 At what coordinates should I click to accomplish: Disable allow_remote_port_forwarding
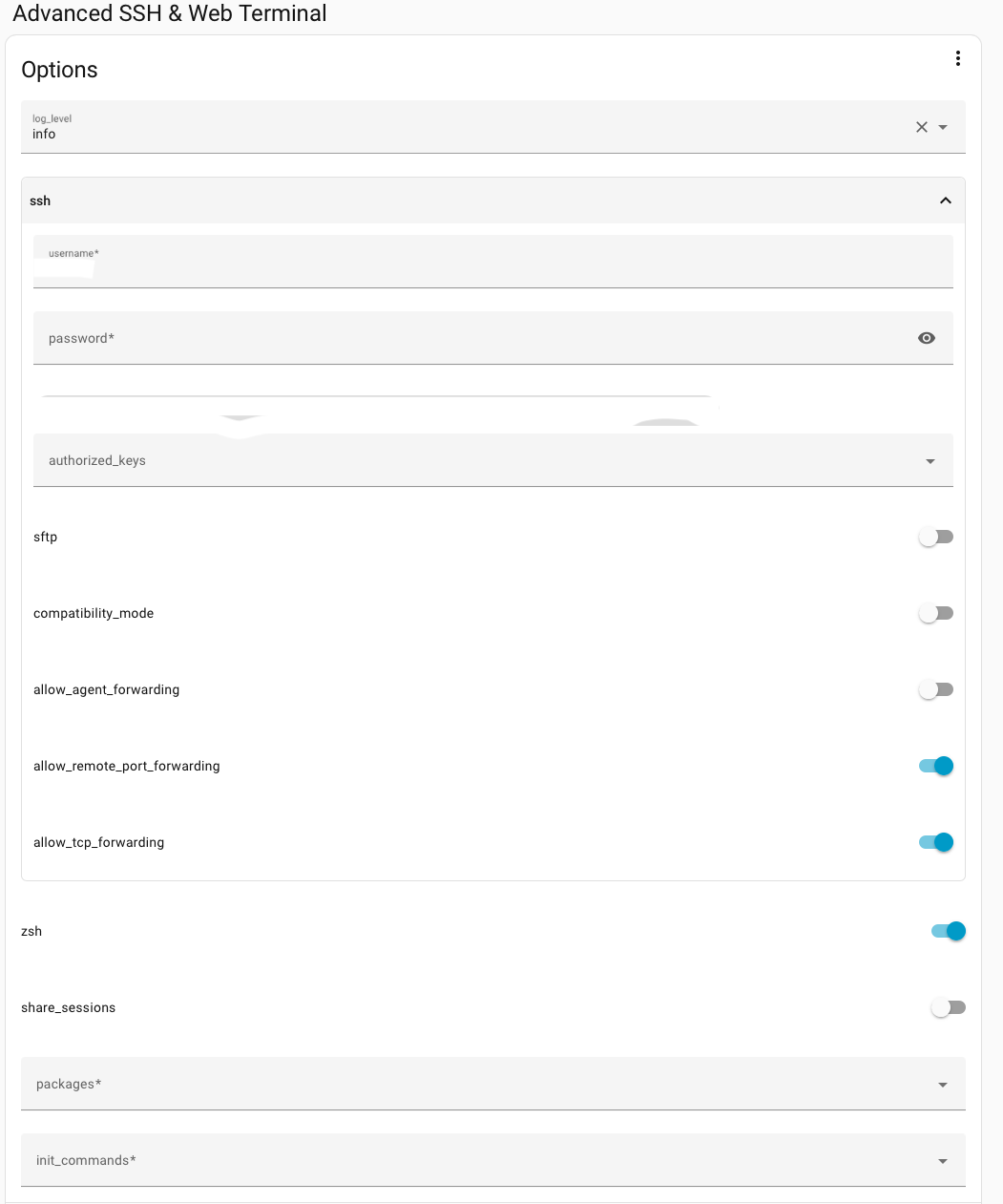click(x=935, y=766)
